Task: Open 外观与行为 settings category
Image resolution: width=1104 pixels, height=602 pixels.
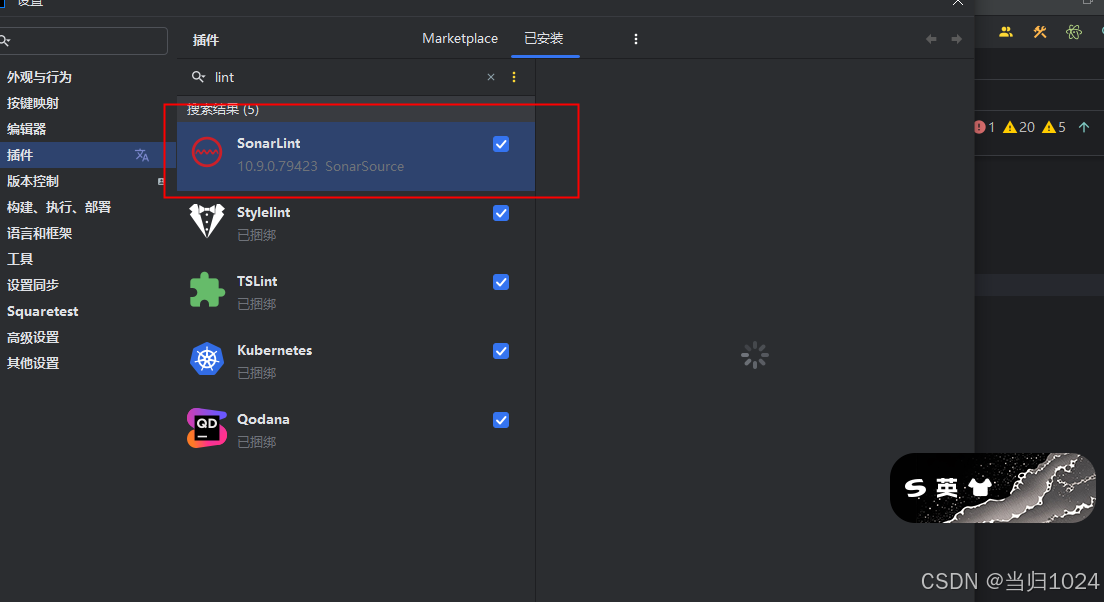Action: click(x=39, y=77)
